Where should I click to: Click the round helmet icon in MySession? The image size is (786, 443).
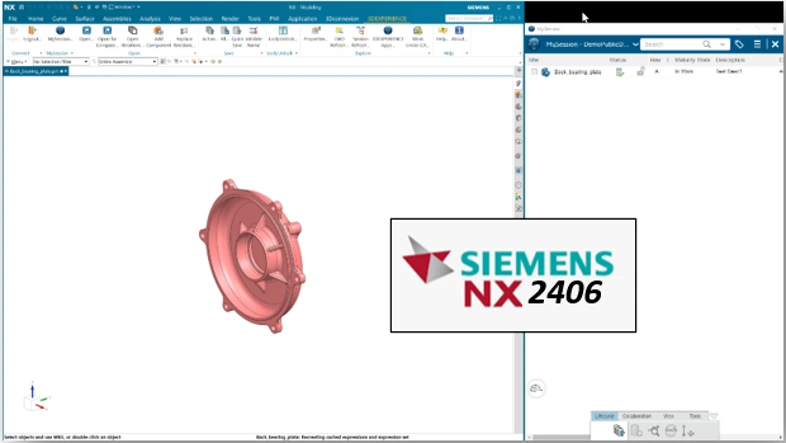click(536, 388)
